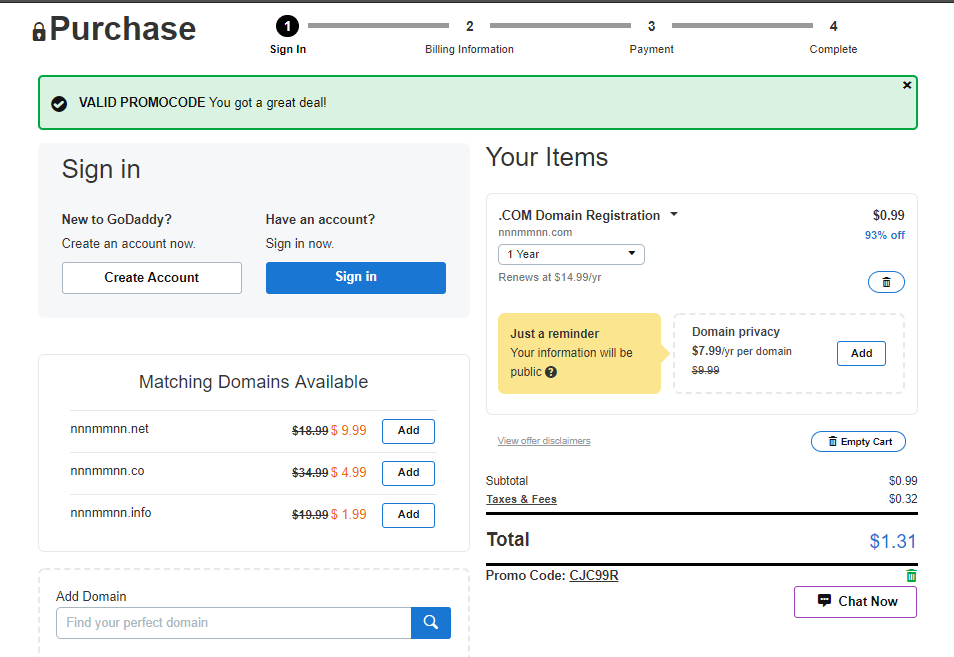Click the blue Sign in button
The width and height of the screenshot is (954, 657).
(355, 278)
